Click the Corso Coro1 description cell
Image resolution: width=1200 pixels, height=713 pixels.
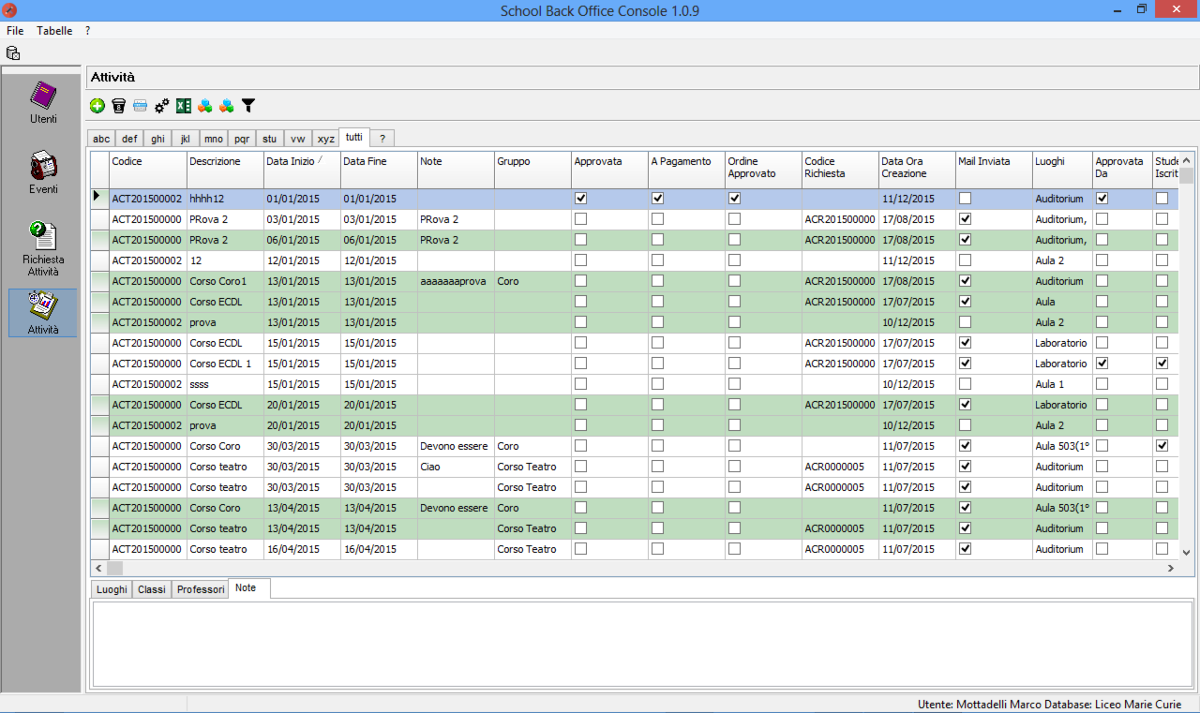coord(225,281)
